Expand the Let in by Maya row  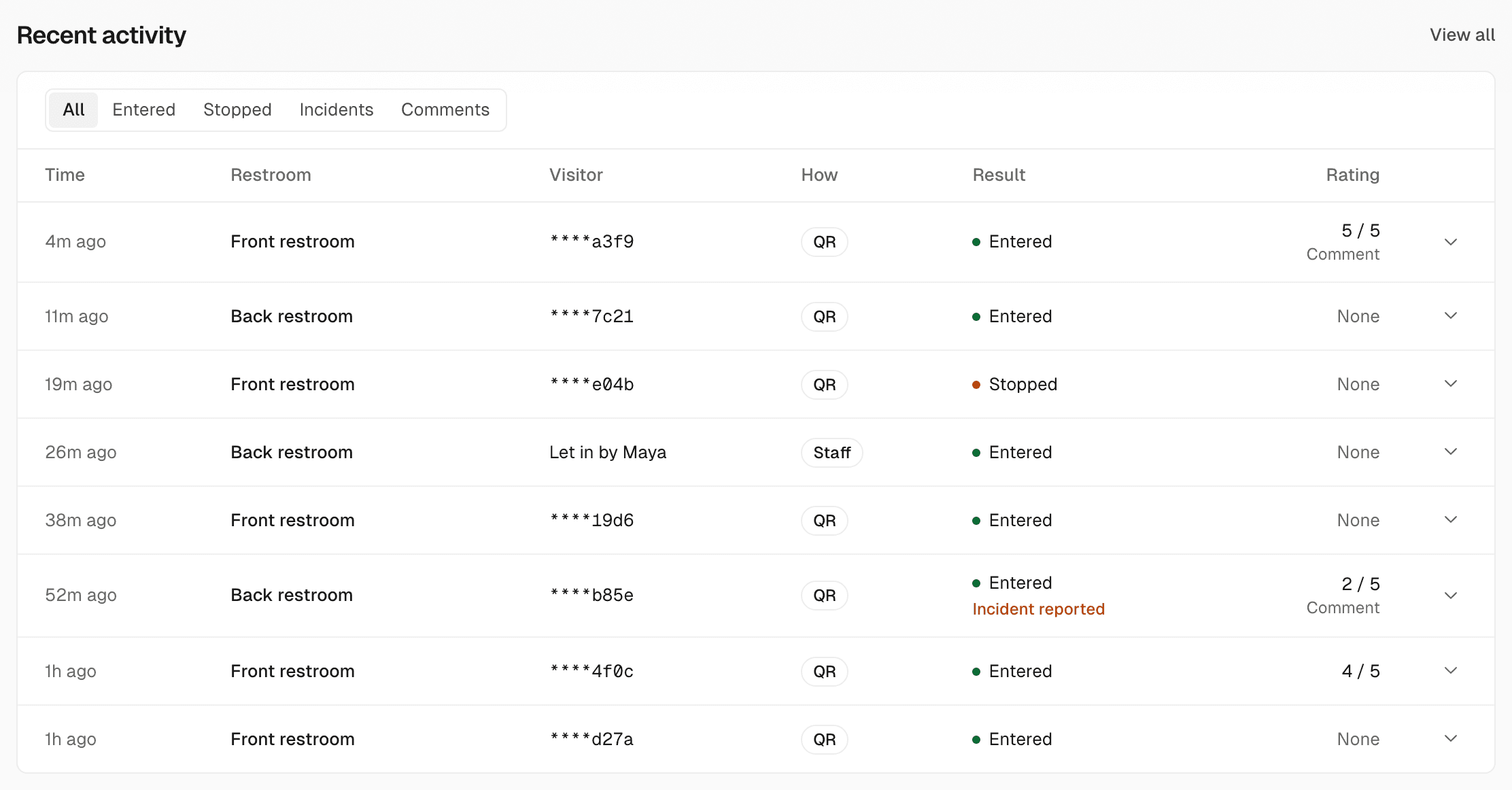coord(1450,451)
